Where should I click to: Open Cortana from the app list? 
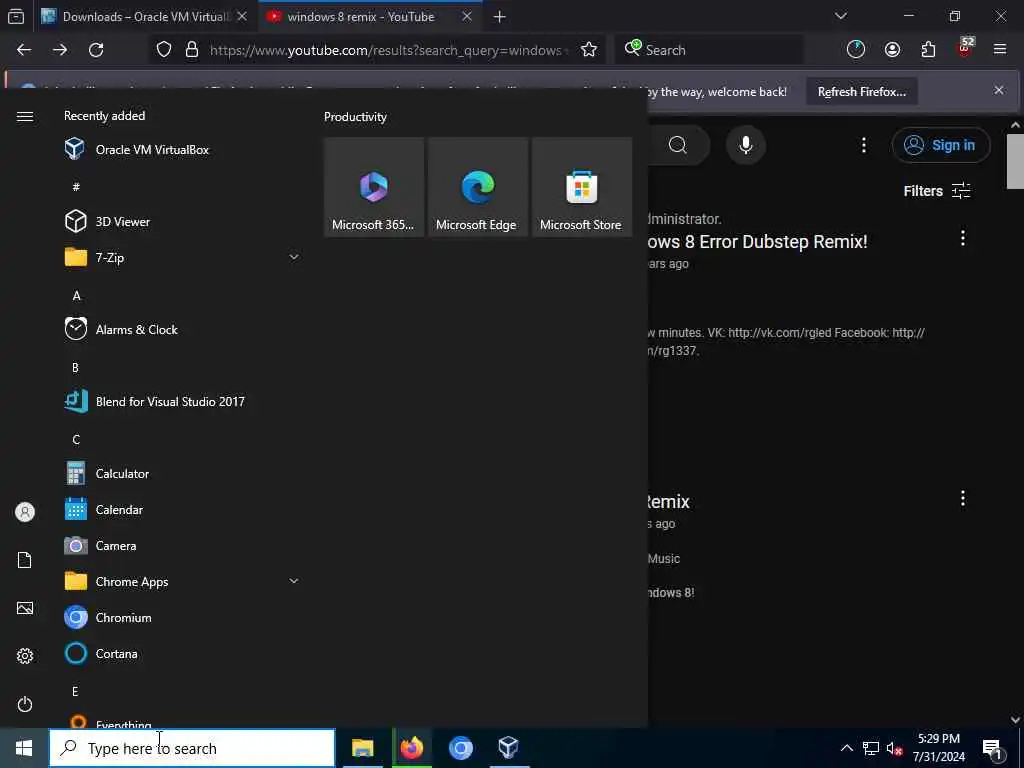[x=182, y=653]
